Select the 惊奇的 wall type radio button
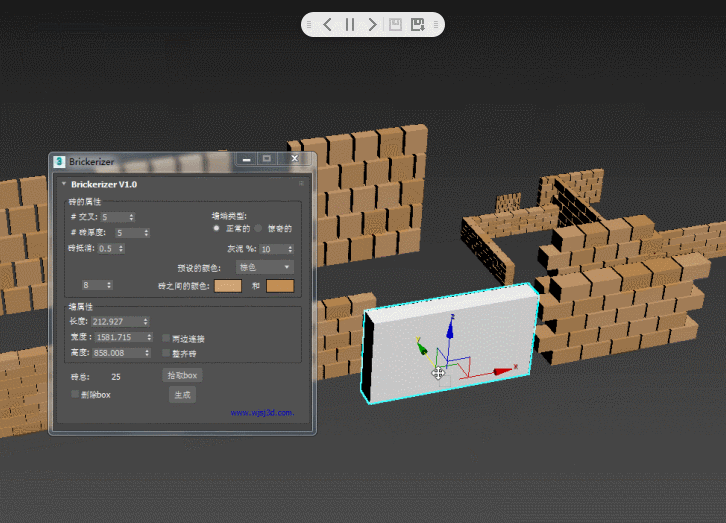Image resolution: width=726 pixels, height=523 pixels. click(259, 228)
